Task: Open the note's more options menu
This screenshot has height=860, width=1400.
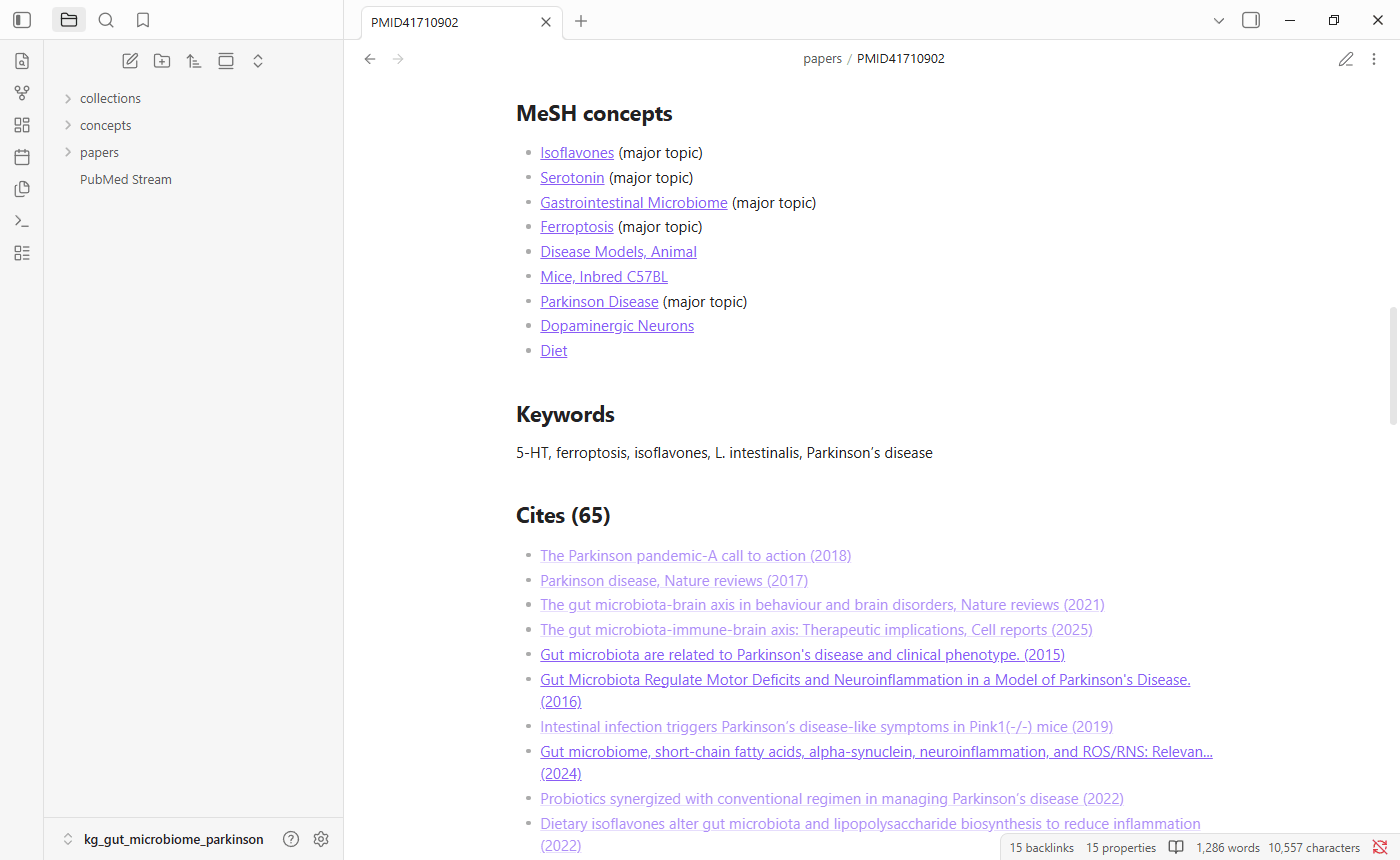Action: click(1374, 59)
